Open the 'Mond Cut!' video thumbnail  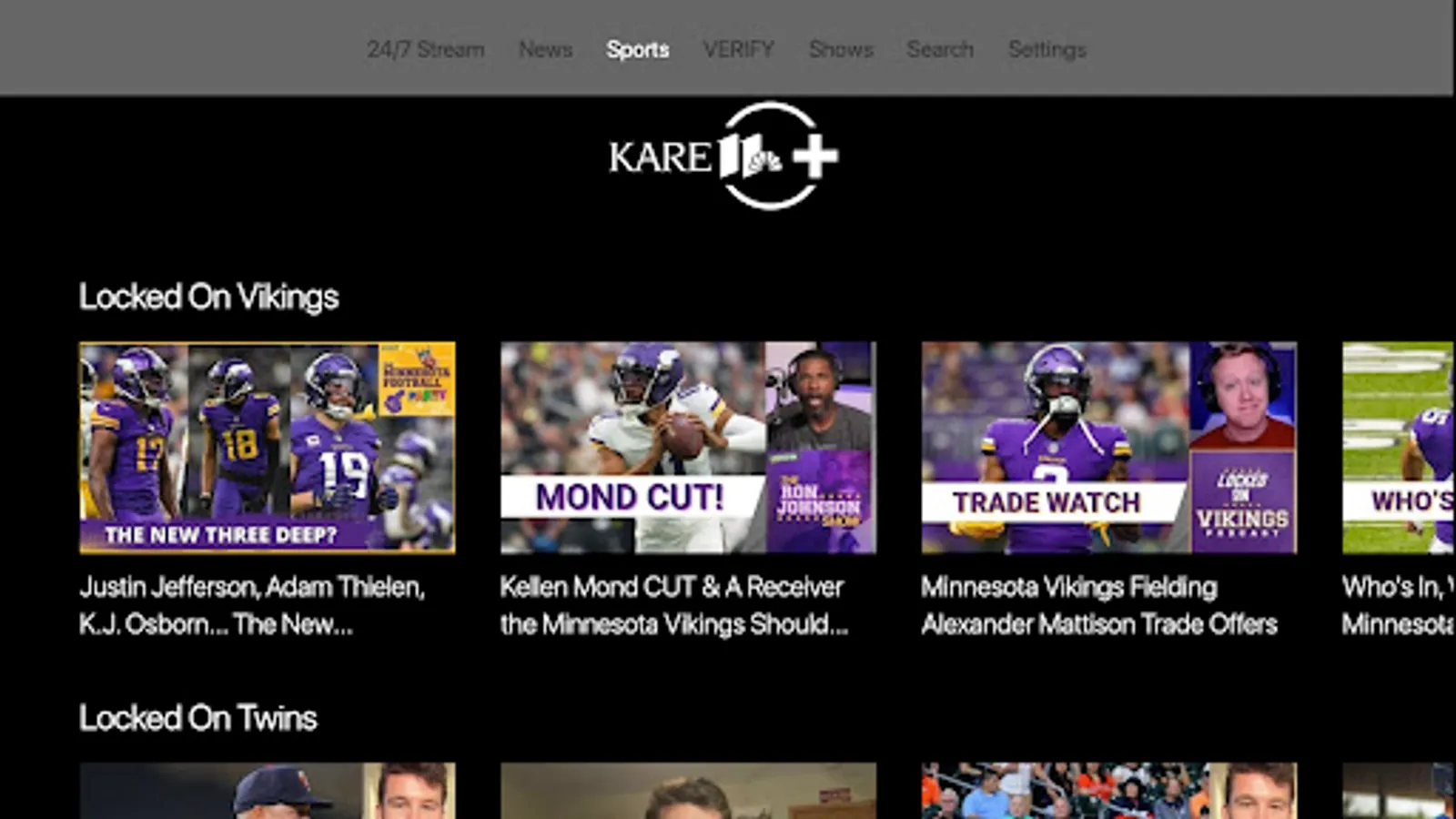(688, 448)
